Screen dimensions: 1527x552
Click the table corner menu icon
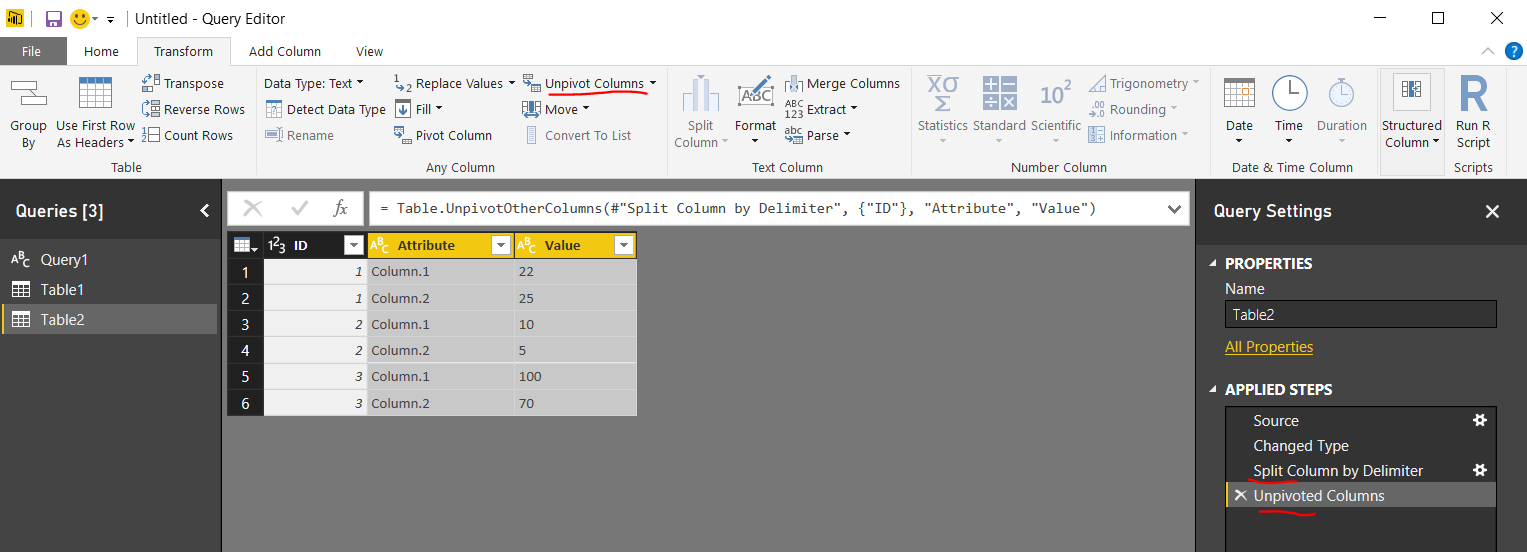pyautogui.click(x=245, y=245)
